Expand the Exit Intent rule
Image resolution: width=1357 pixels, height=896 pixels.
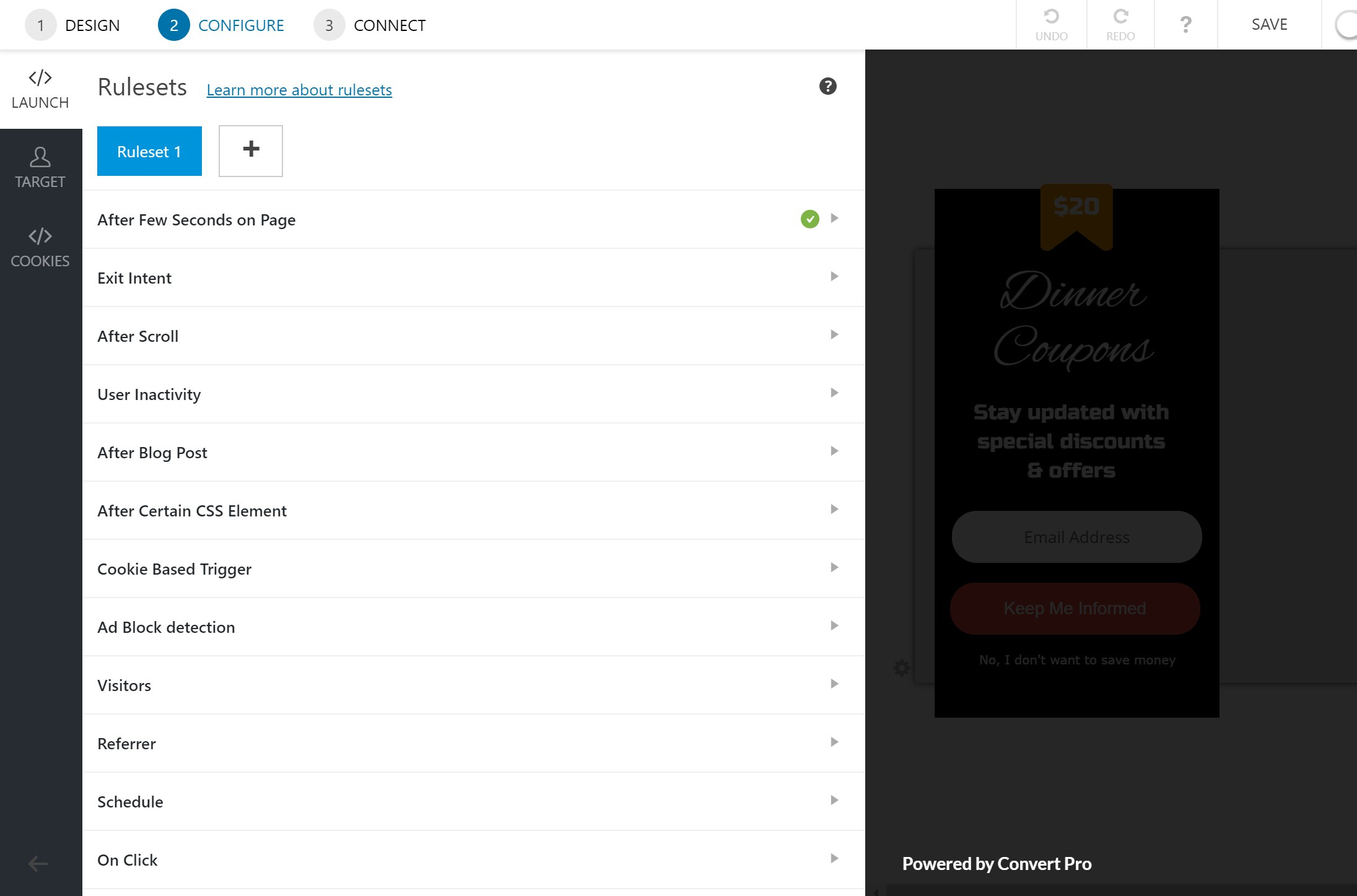tap(835, 277)
